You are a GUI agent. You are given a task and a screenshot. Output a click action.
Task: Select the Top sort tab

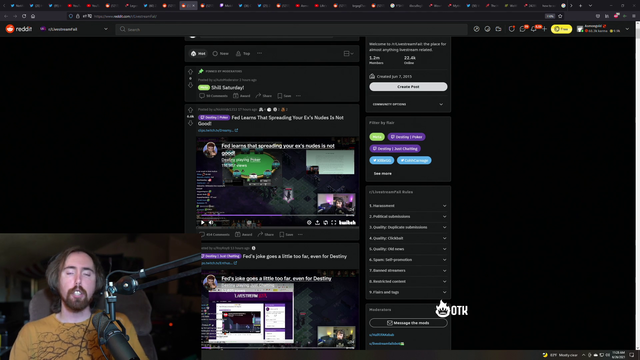[243, 53]
